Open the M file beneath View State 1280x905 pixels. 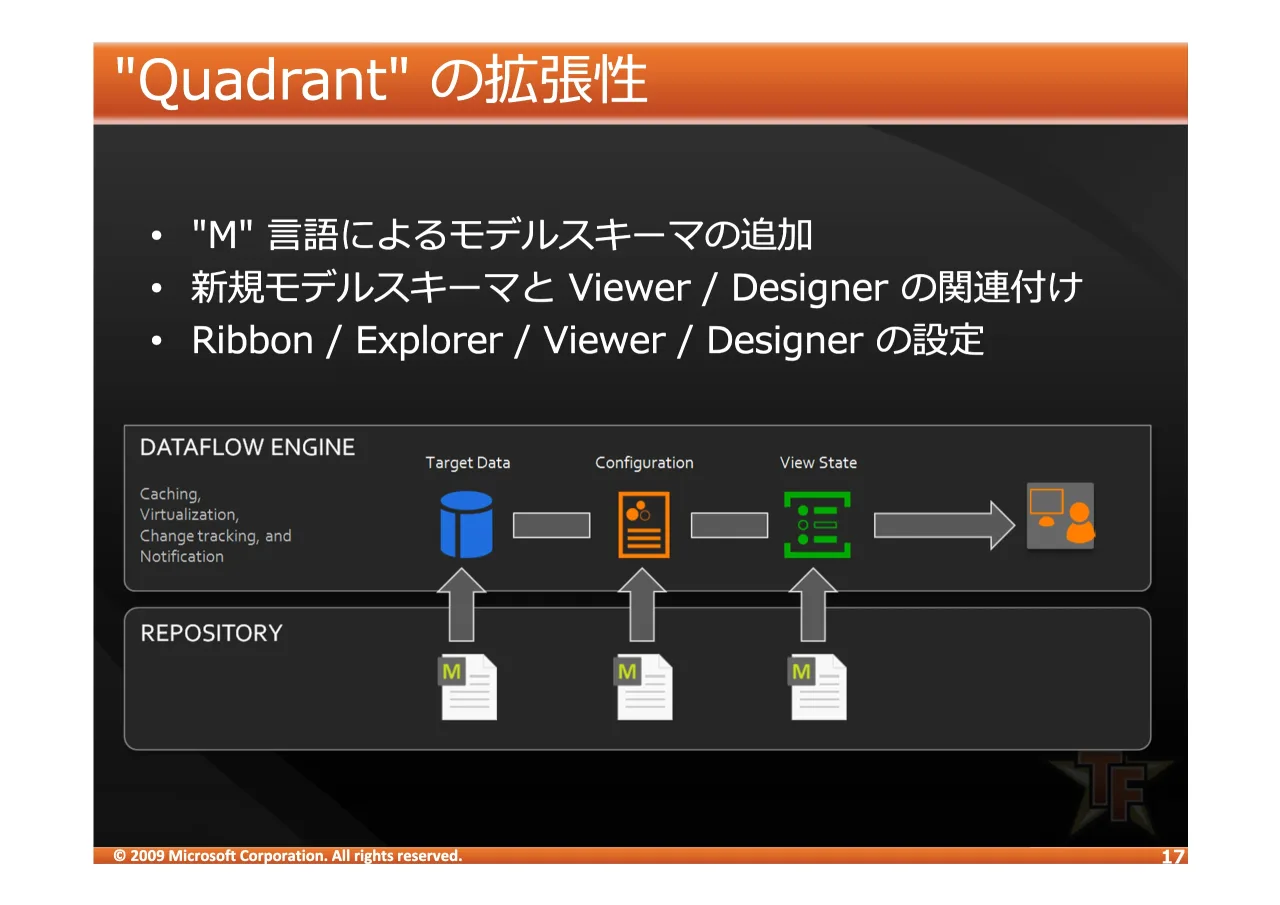coord(818,687)
